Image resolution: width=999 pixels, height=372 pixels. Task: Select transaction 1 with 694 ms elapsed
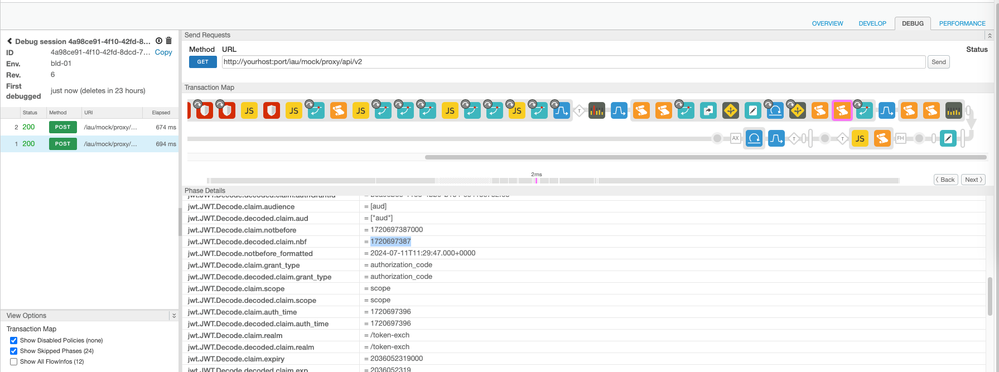(x=90, y=144)
